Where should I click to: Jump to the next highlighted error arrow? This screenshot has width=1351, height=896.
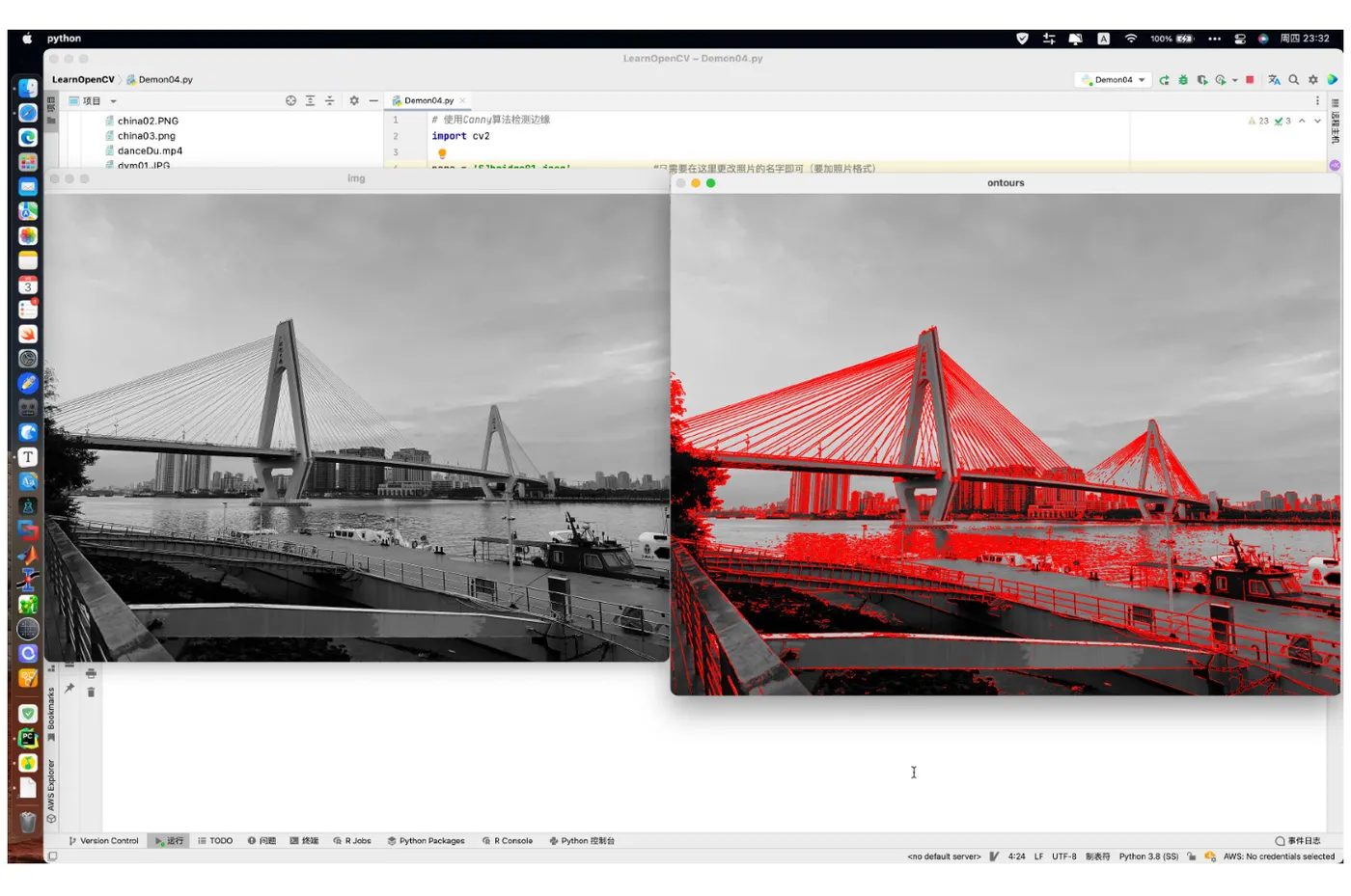(x=1317, y=121)
